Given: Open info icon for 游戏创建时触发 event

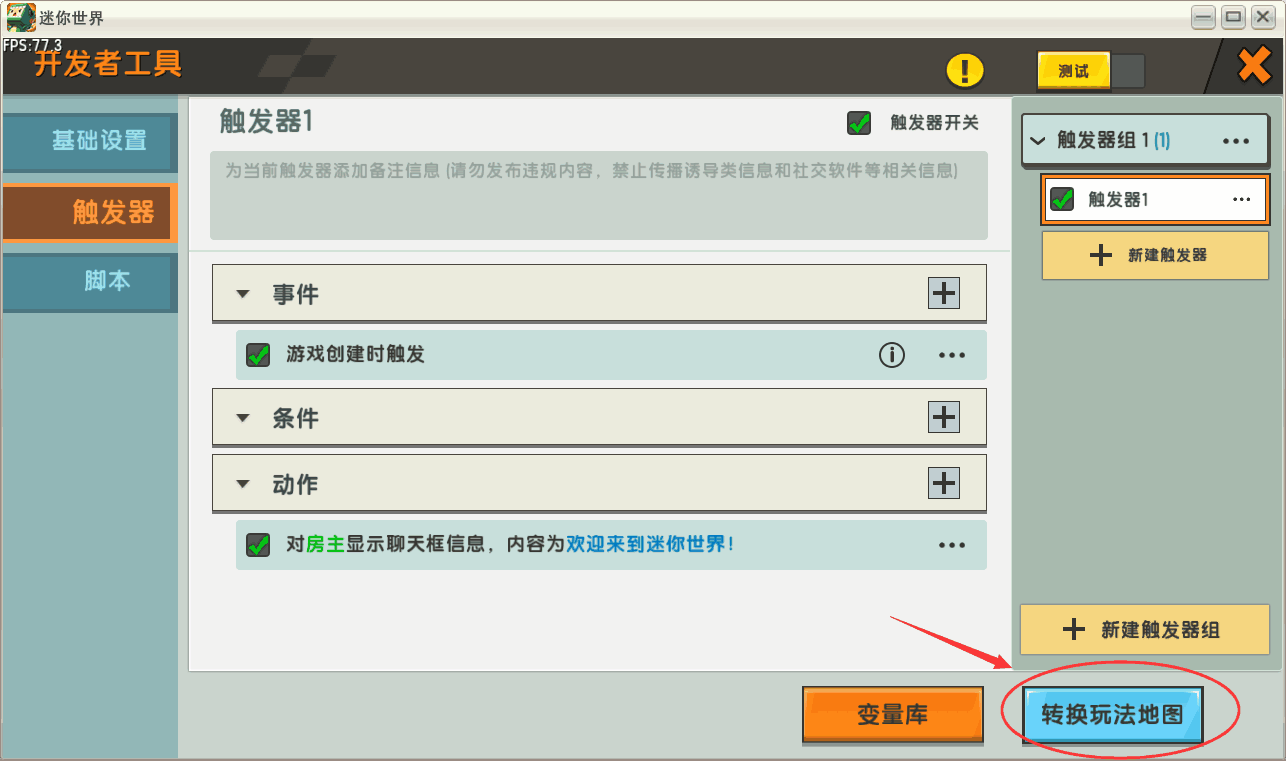Looking at the screenshot, I should (891, 355).
